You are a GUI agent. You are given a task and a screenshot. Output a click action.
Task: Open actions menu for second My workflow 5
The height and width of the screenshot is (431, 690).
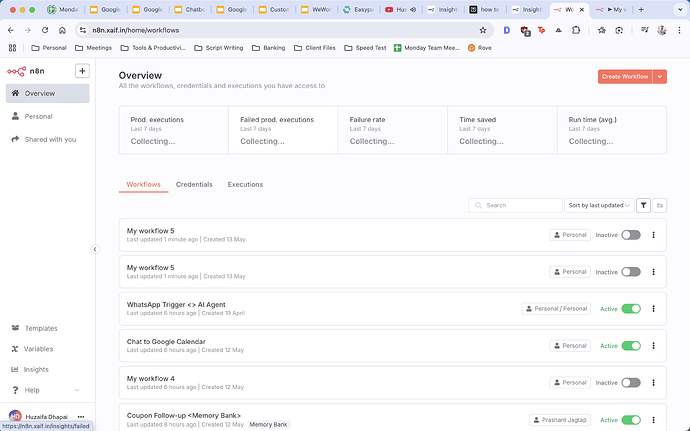pyautogui.click(x=653, y=272)
